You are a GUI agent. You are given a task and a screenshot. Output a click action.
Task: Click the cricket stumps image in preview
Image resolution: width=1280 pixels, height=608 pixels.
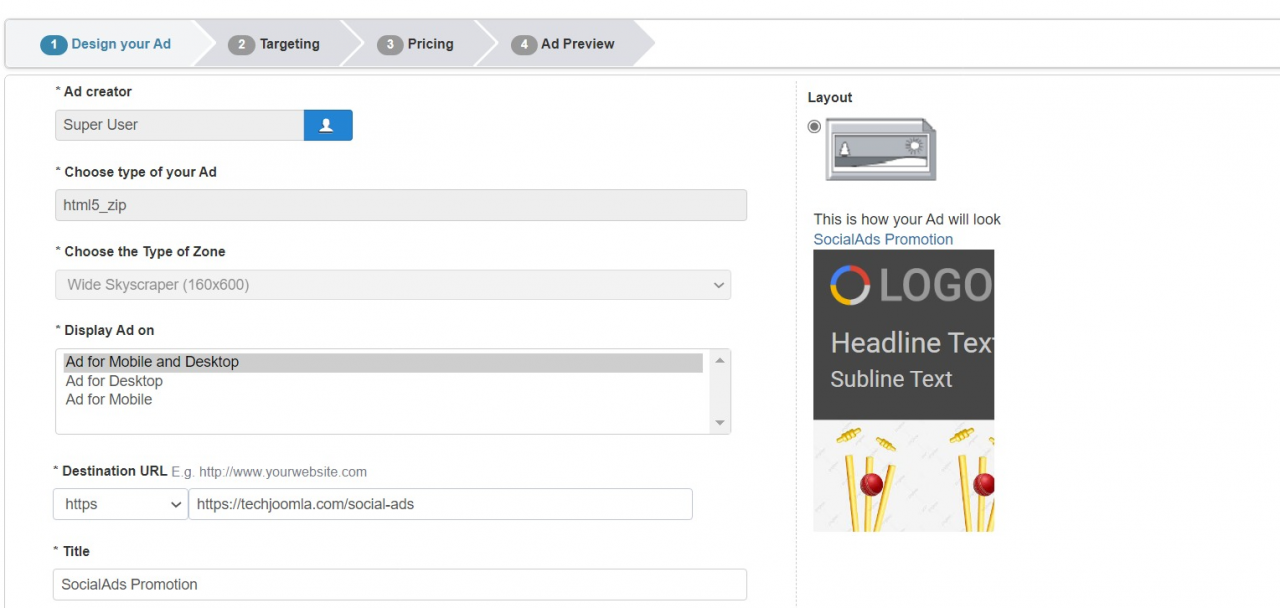[x=903, y=476]
